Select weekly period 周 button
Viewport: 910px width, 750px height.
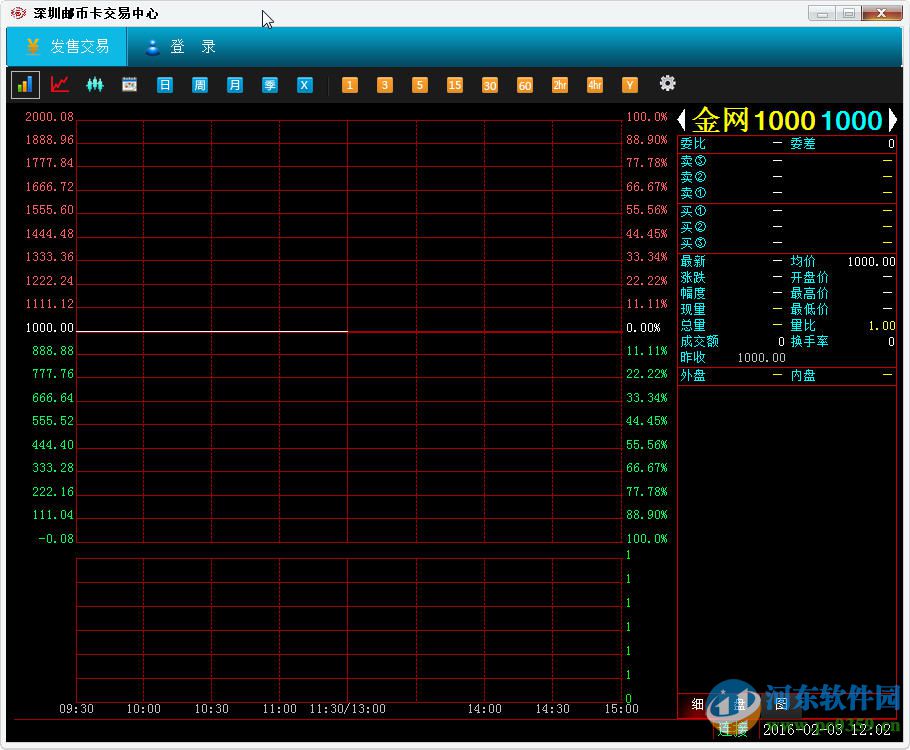pyautogui.click(x=200, y=85)
